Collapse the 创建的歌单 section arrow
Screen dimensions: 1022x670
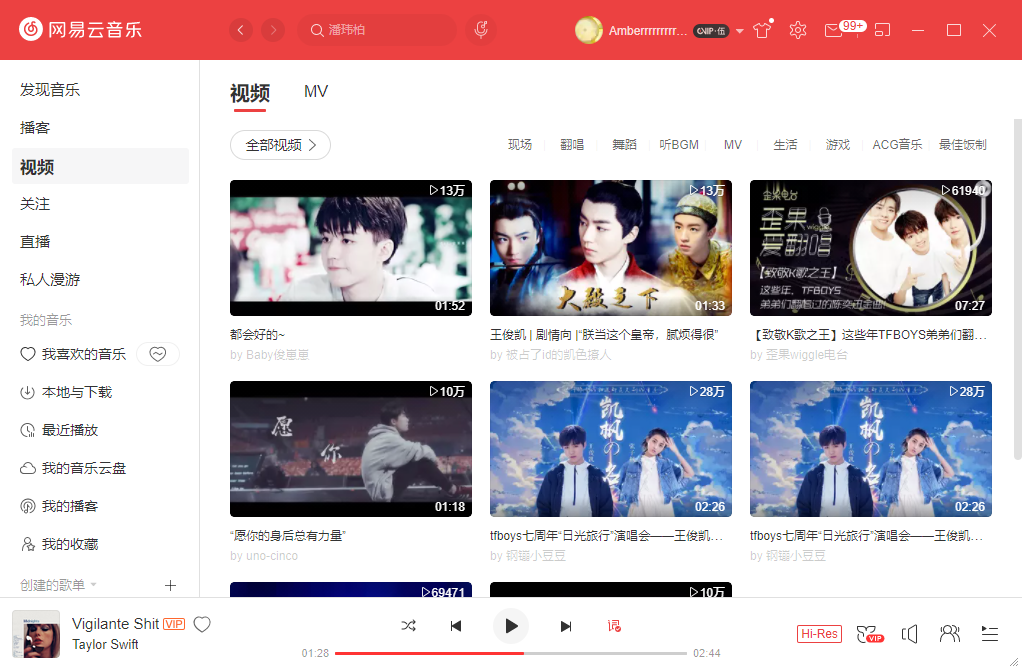pyautogui.click(x=93, y=585)
